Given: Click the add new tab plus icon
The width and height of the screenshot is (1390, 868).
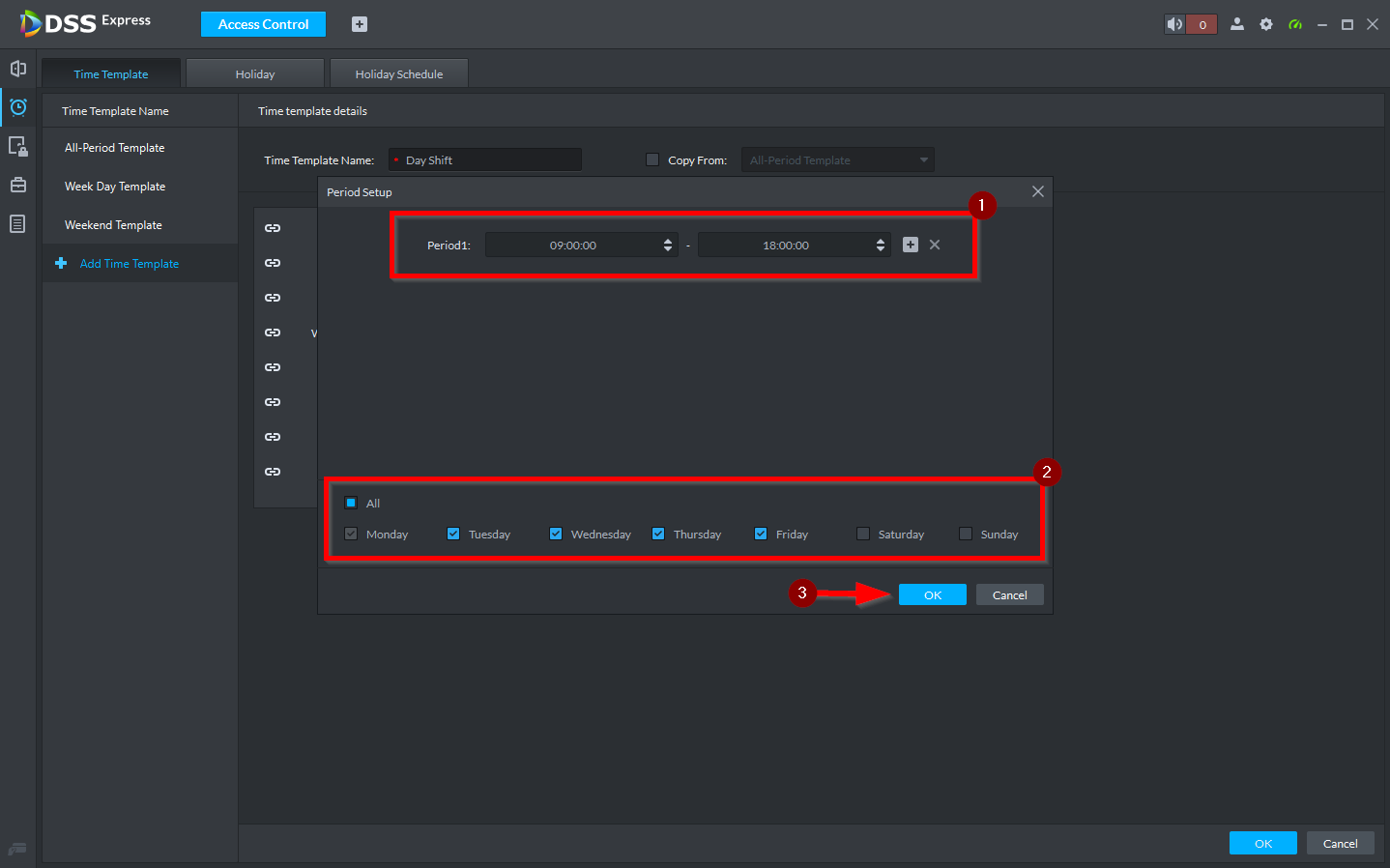Looking at the screenshot, I should click(x=360, y=24).
